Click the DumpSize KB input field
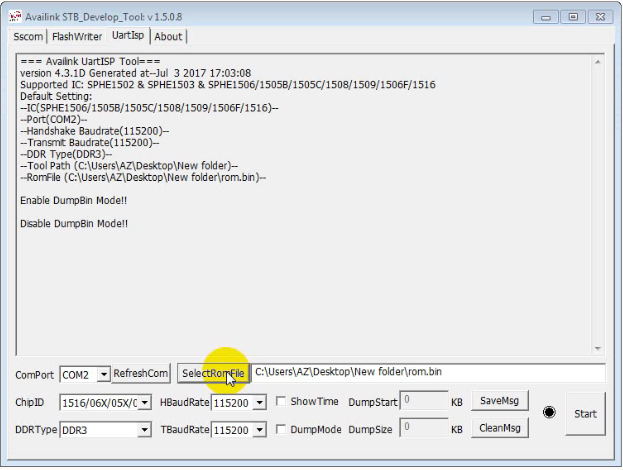The height and width of the screenshot is (470, 623). click(x=424, y=427)
